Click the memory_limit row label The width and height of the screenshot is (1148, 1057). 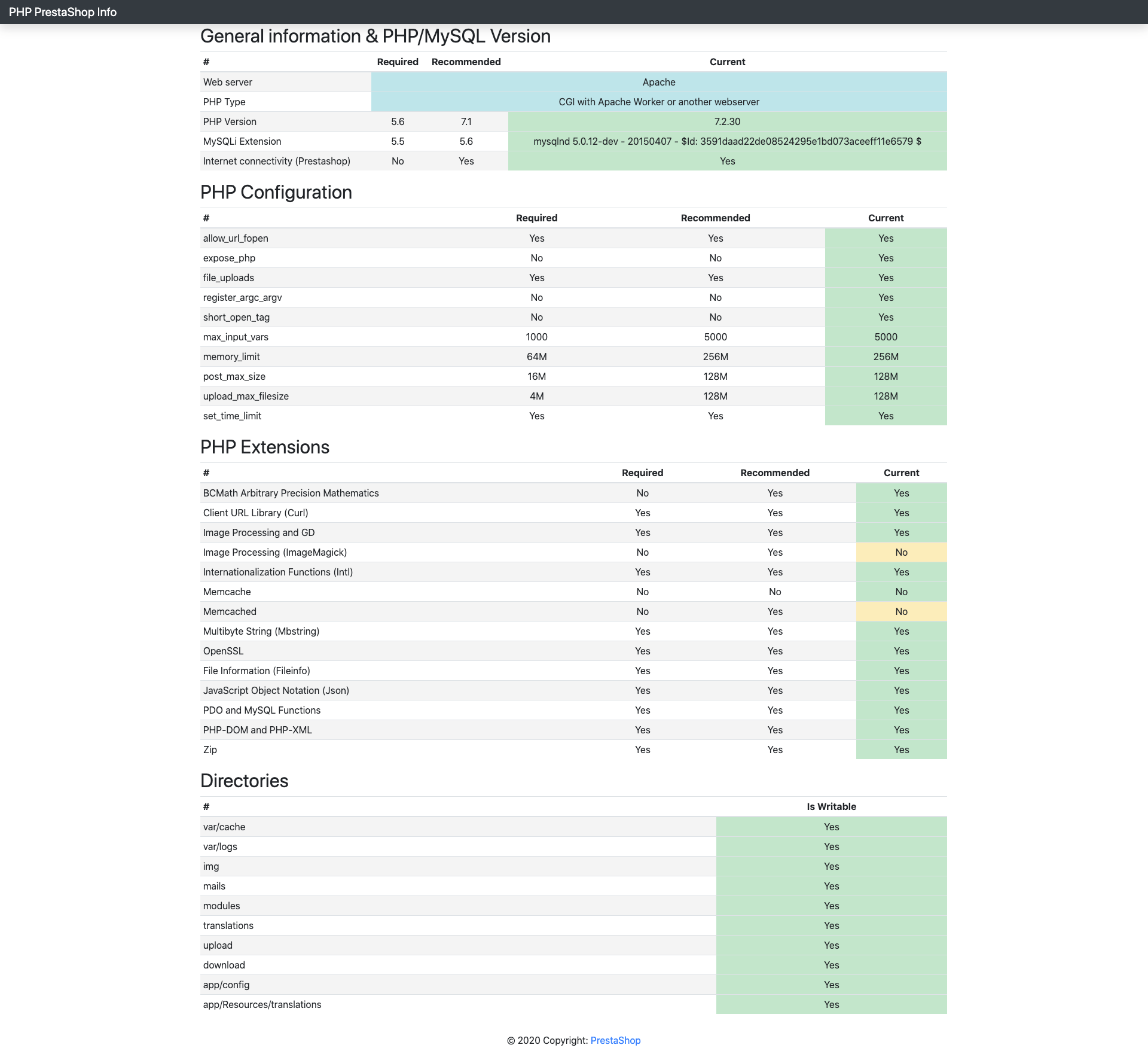[x=231, y=357]
